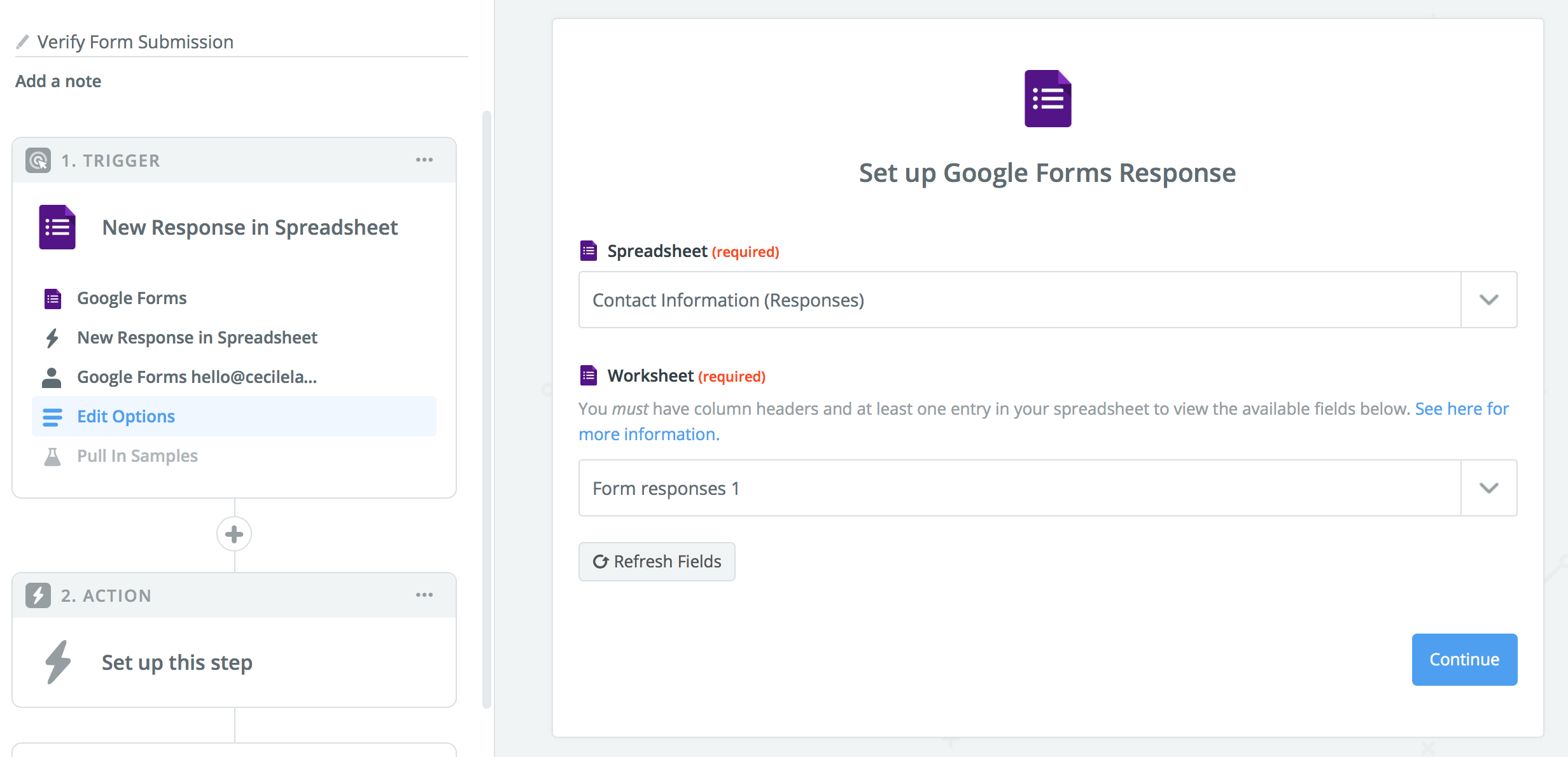Expand the chevron on the Worksheet selector
The width and height of the screenshot is (1568, 757).
coord(1488,488)
